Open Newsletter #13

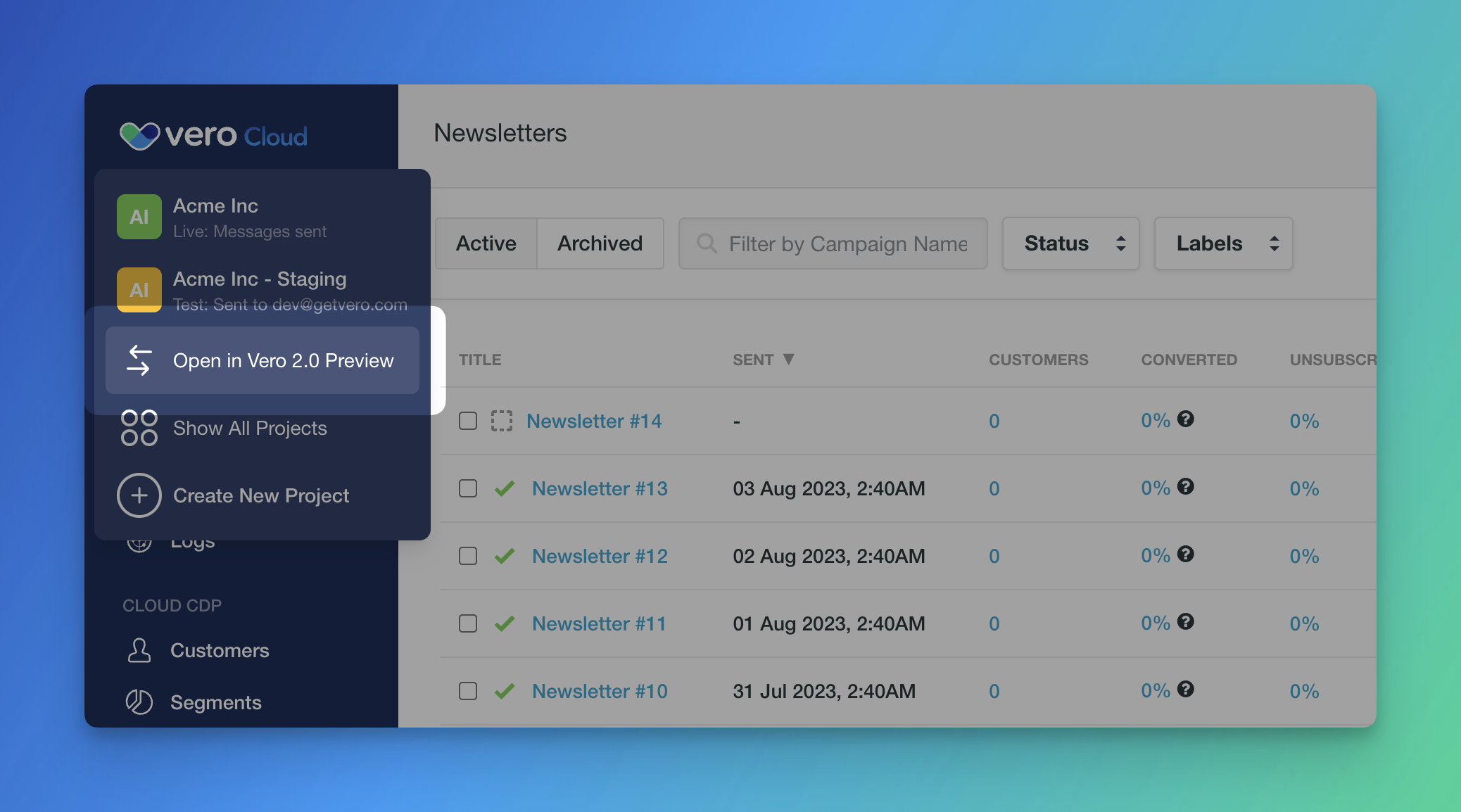tap(599, 488)
